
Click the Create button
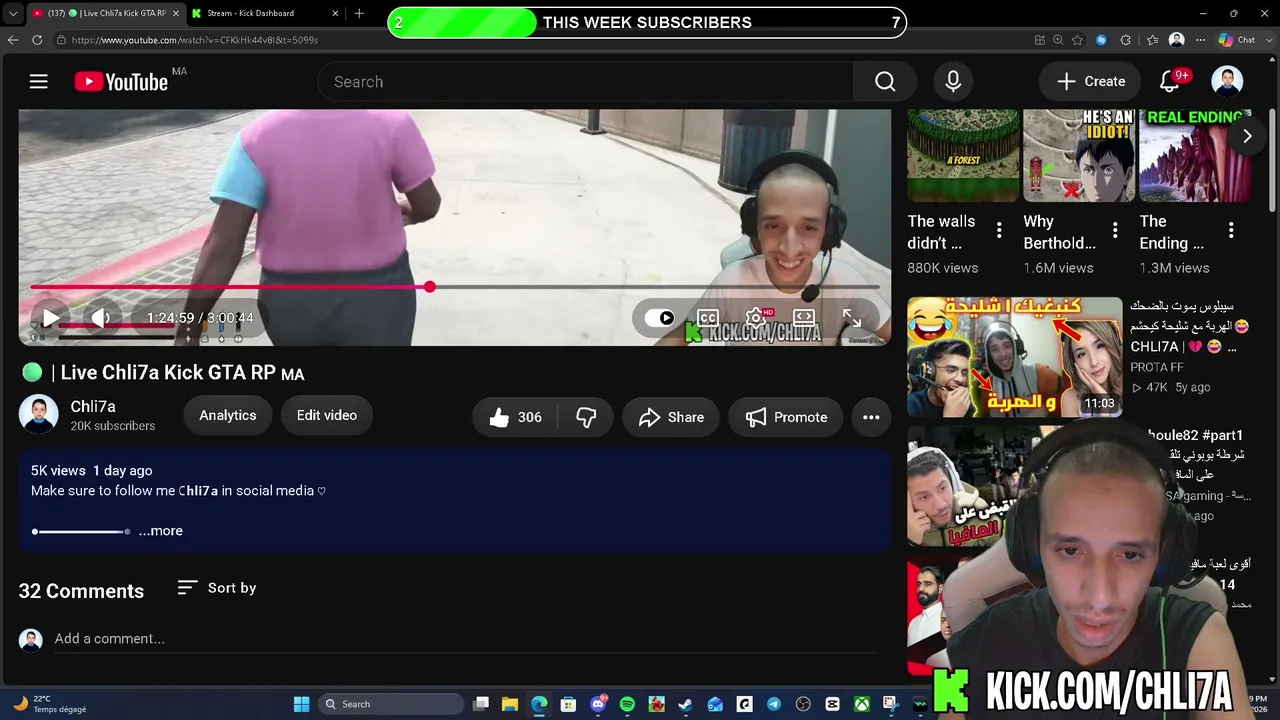click(1091, 82)
